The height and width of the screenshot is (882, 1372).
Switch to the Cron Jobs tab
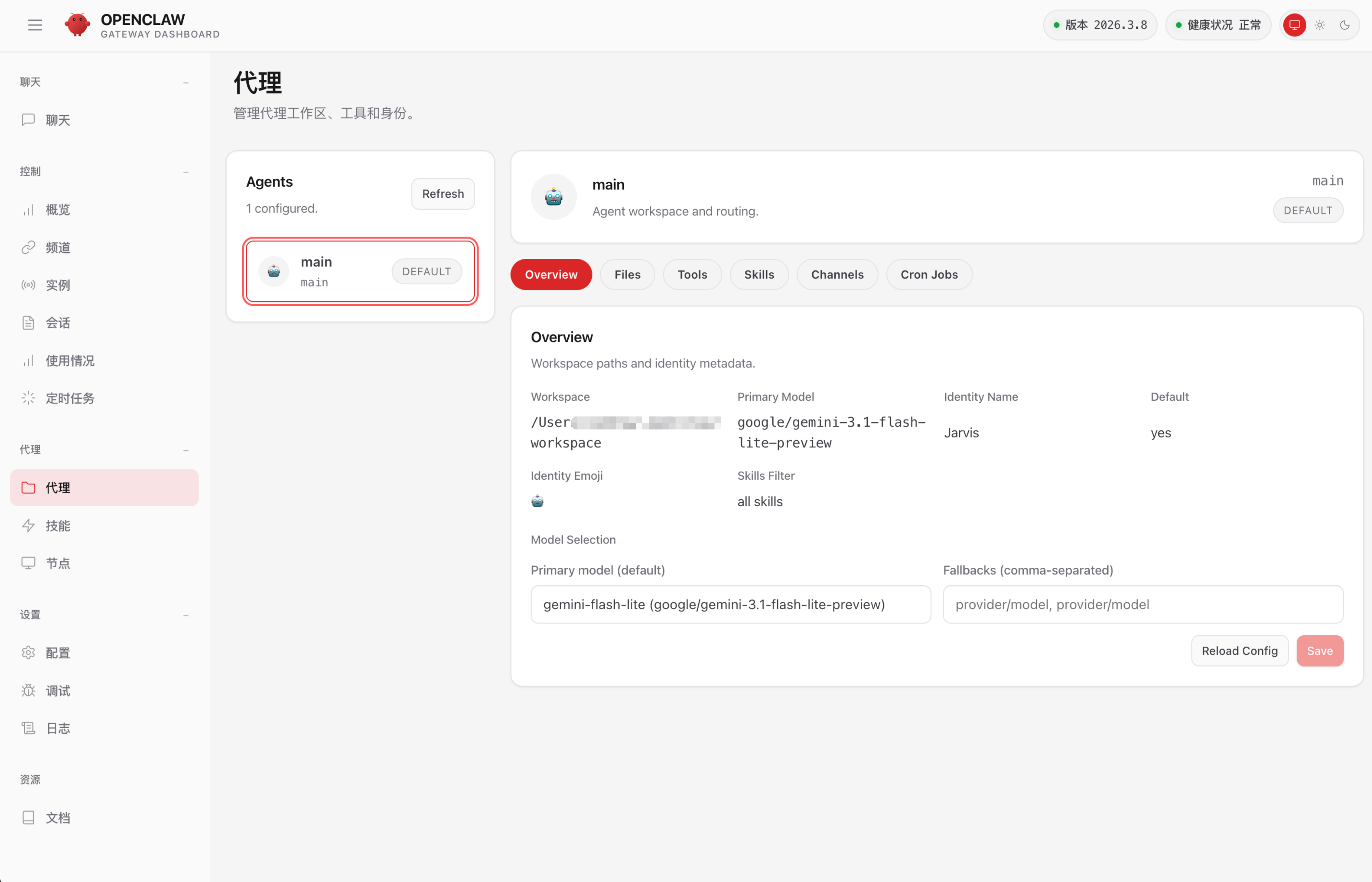928,274
